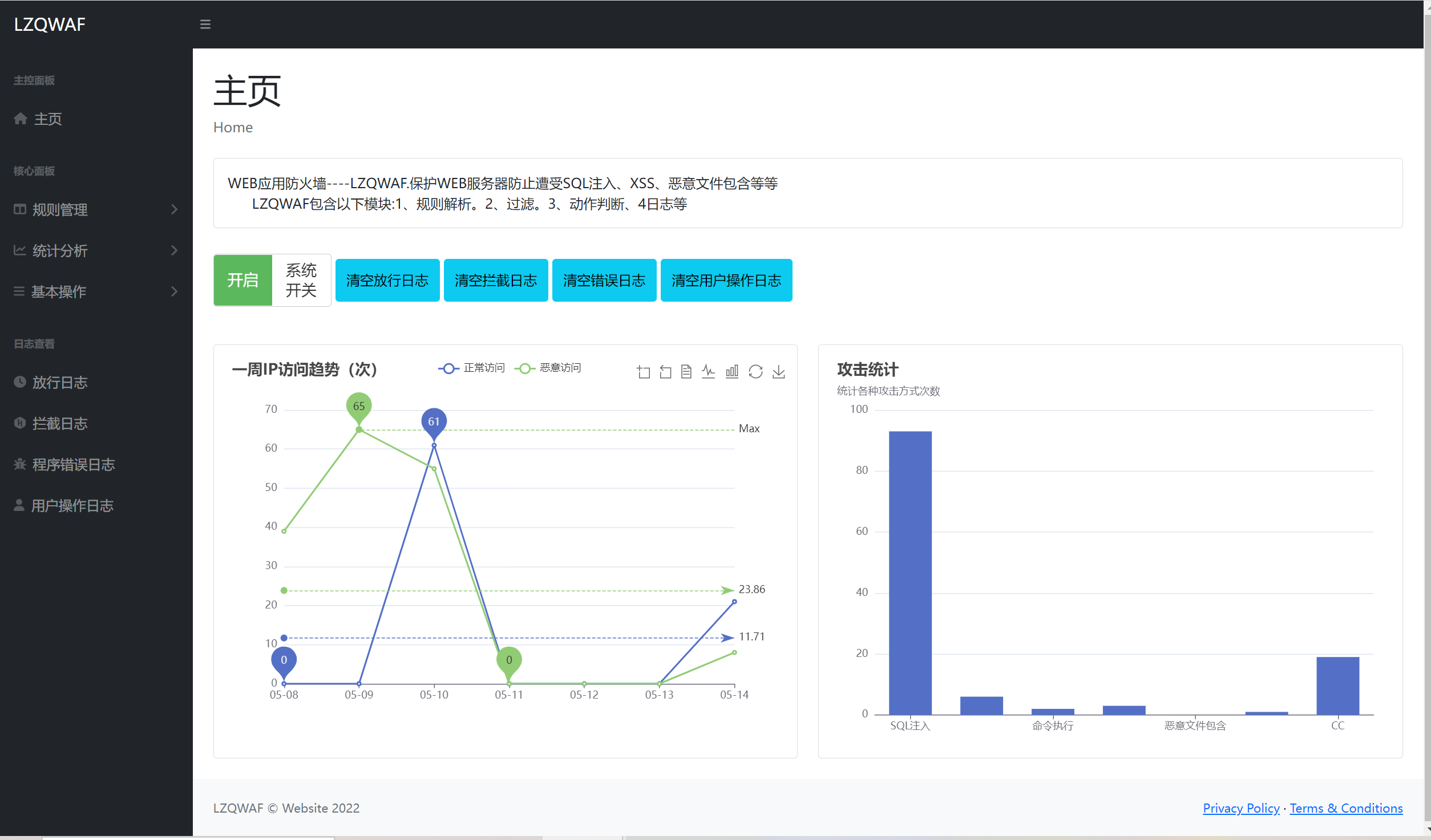Expand the 基本操作 chevron

pyautogui.click(x=175, y=291)
